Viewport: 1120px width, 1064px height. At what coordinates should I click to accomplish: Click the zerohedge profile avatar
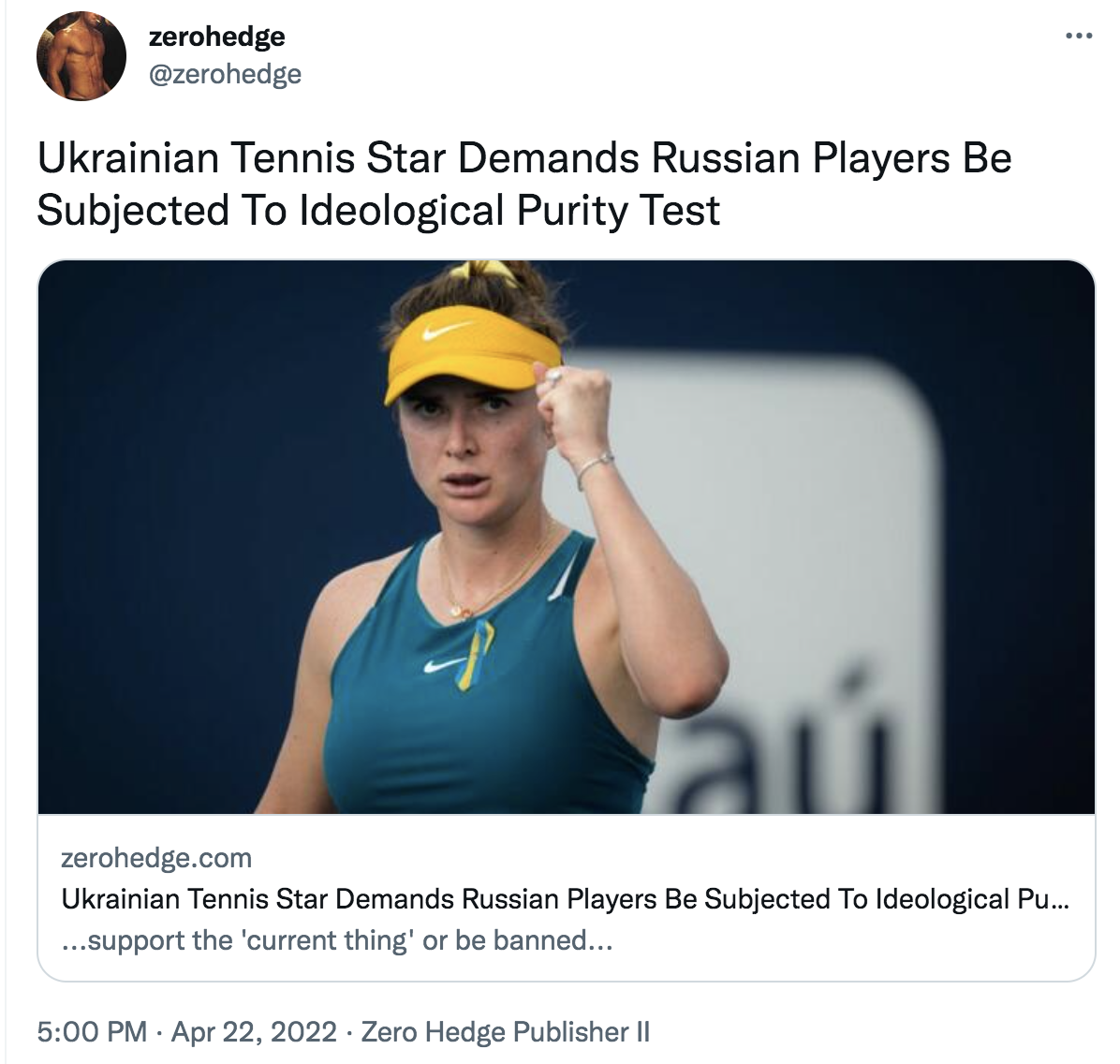(81, 56)
